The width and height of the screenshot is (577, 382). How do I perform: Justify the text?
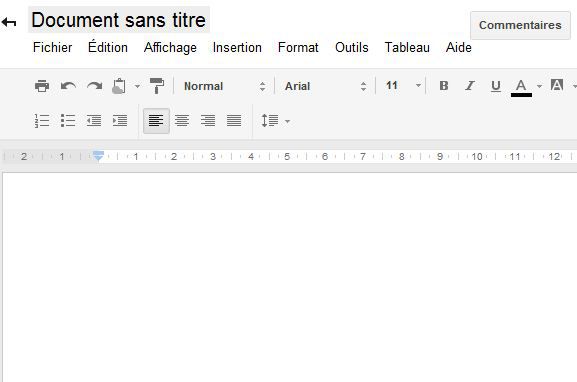234,121
